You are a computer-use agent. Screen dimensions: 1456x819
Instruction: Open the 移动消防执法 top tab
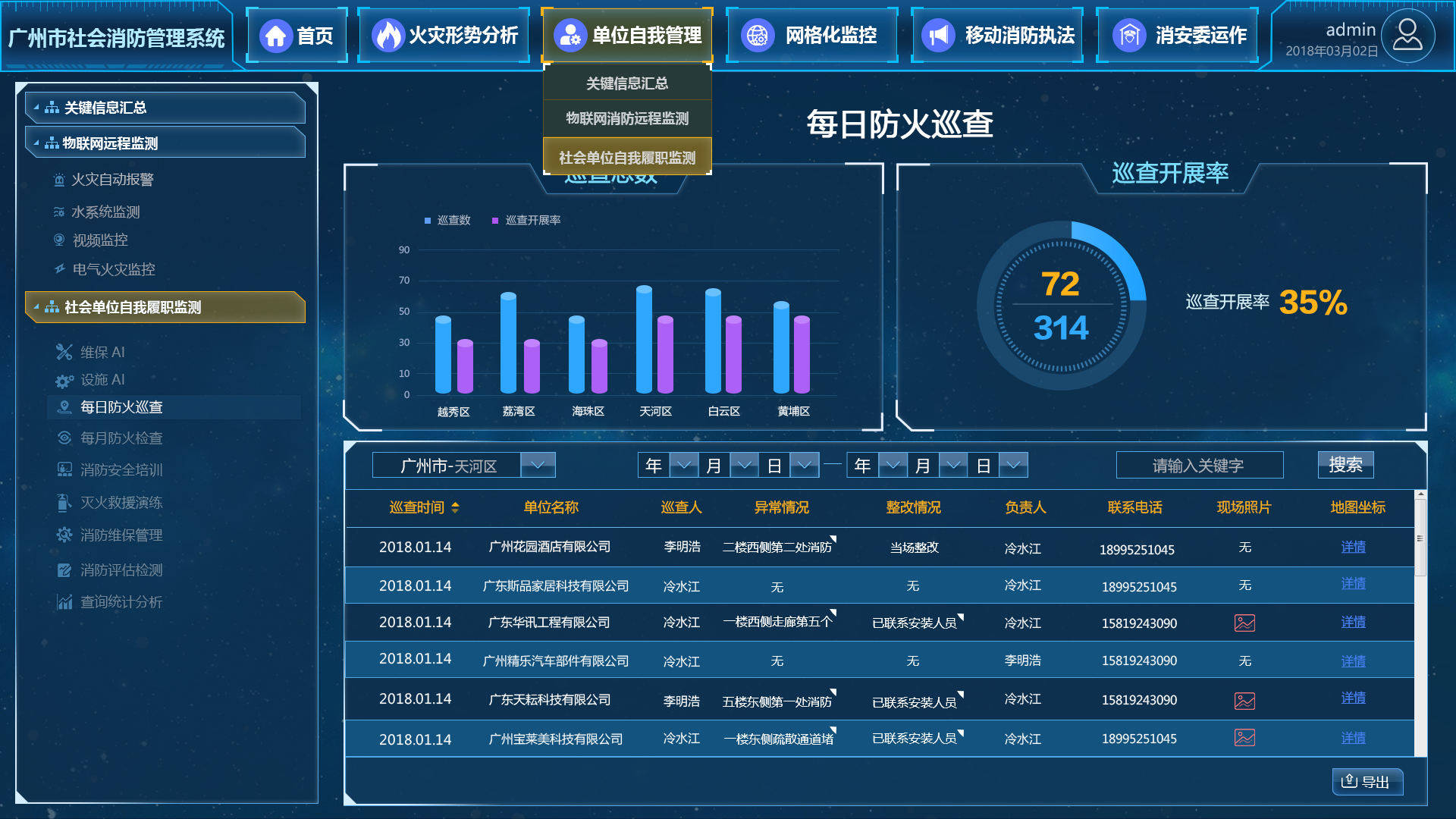click(x=997, y=36)
